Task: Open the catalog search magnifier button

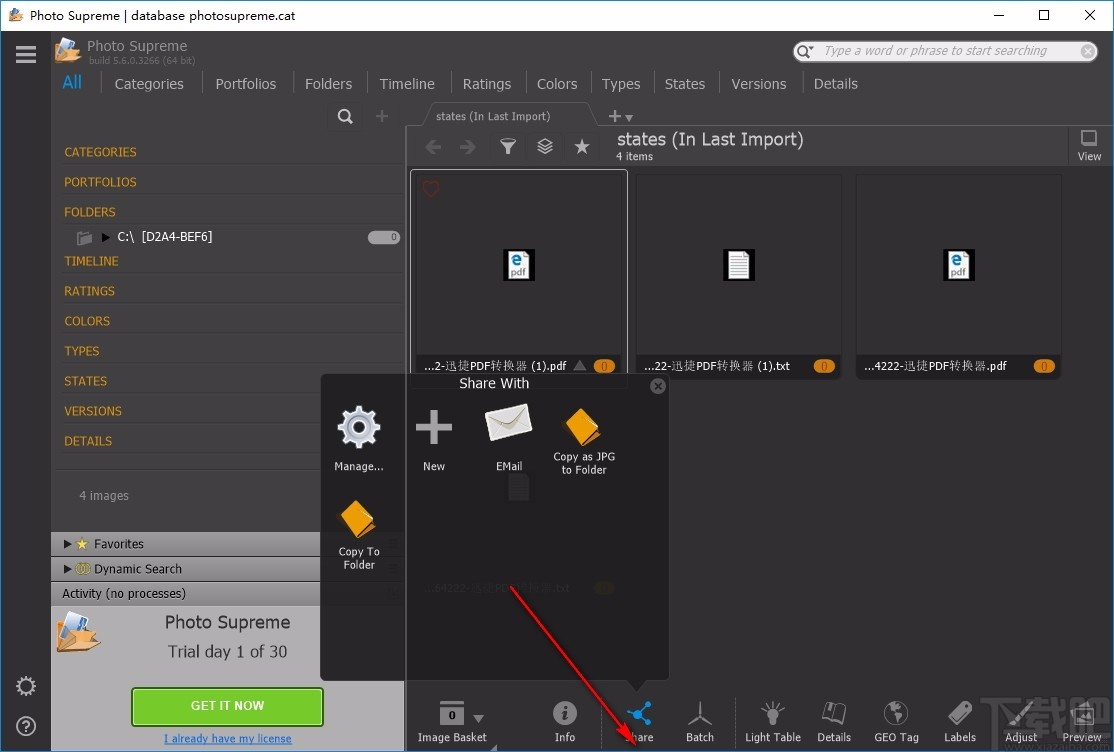Action: (345, 116)
